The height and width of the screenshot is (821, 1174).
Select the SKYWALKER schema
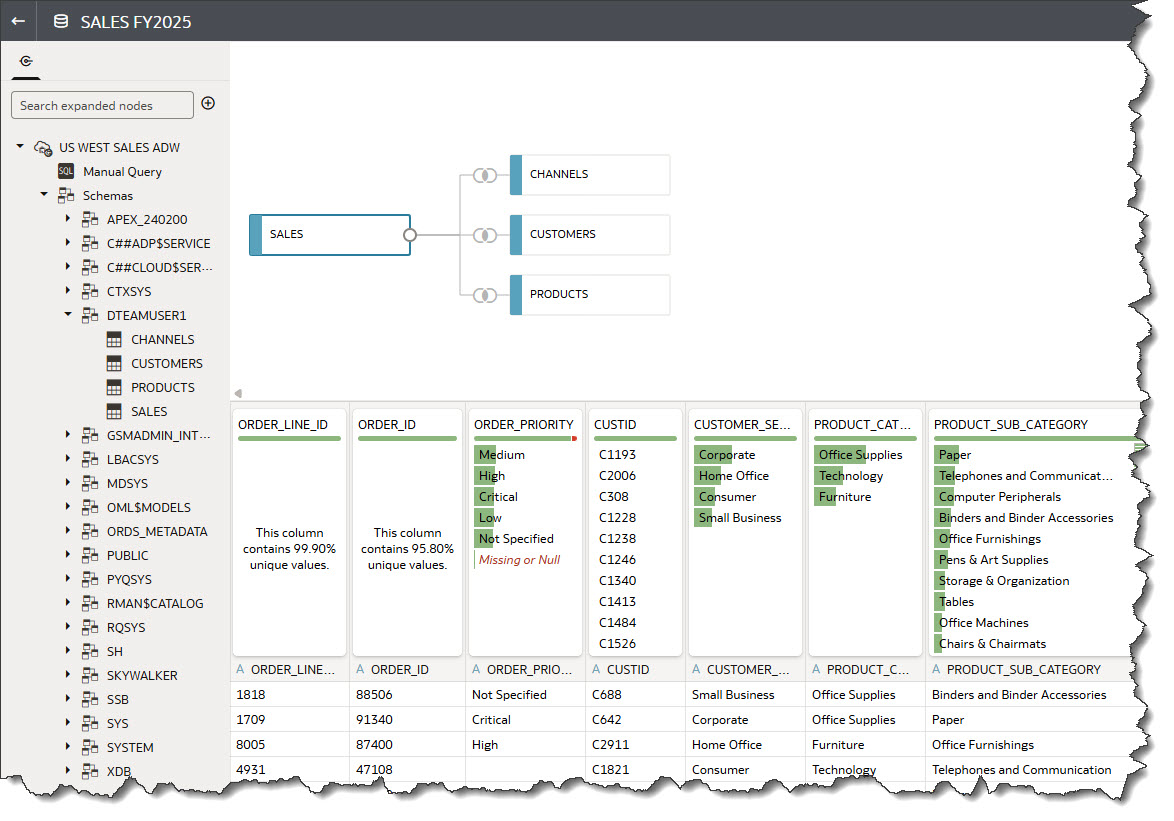pyautogui.click(x=142, y=675)
